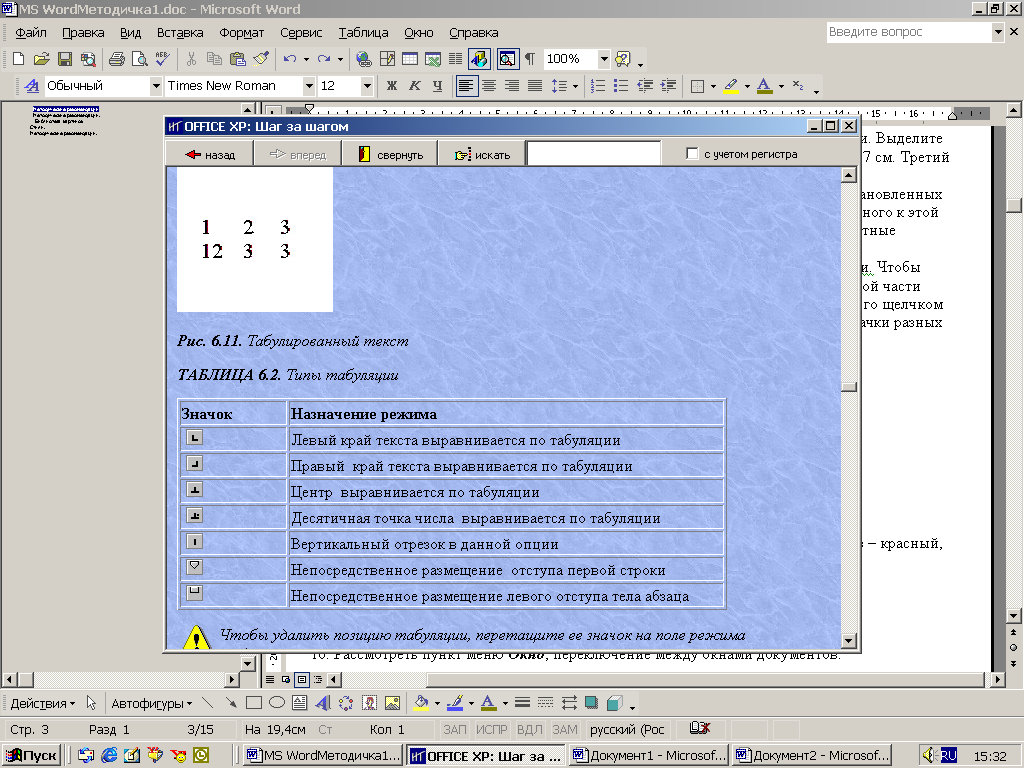Image resolution: width=1024 pixels, height=768 pixels.
Task: Select the Line drawing tool
Action: pos(208,703)
